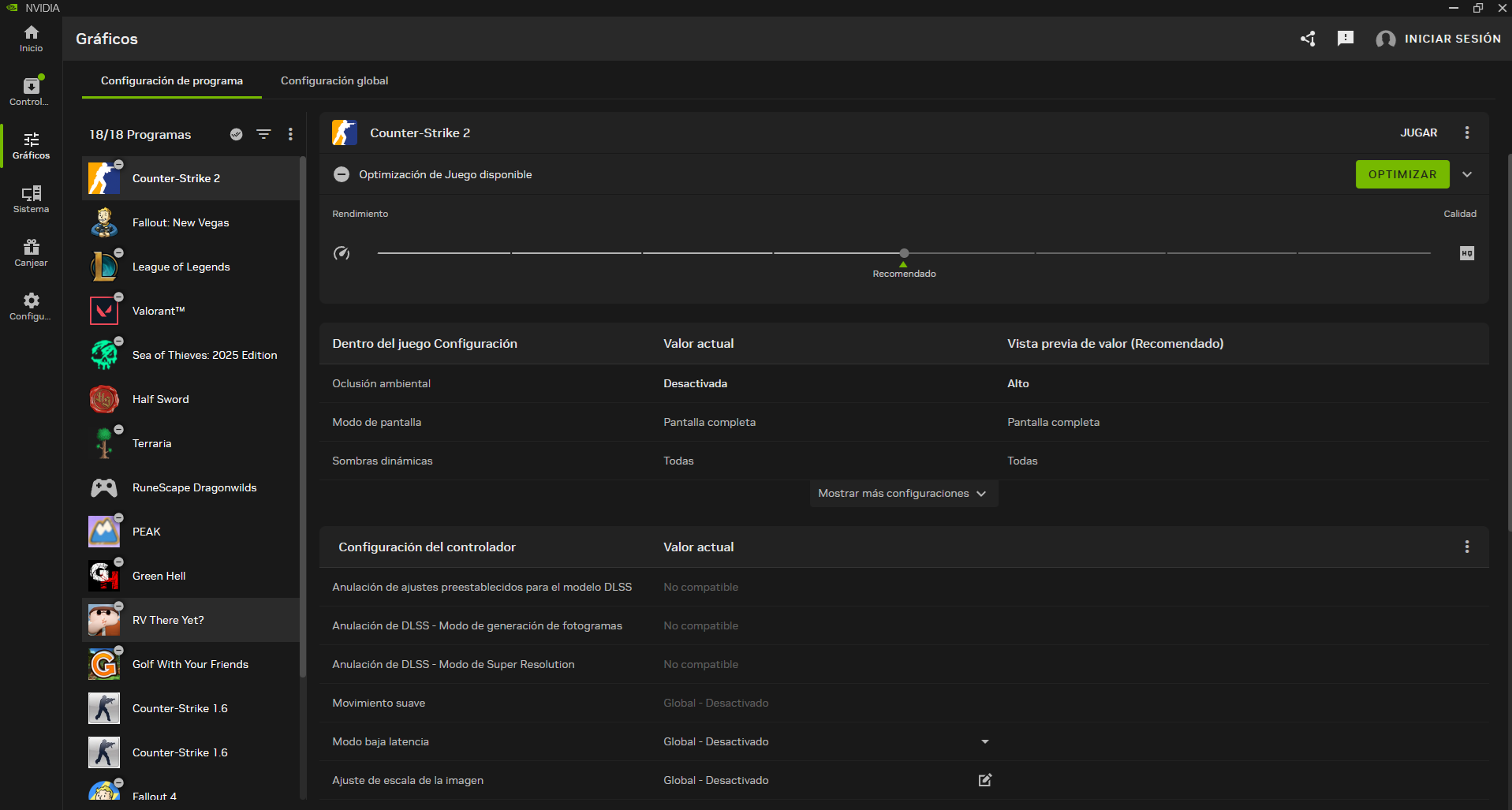Expand Mostrar más configuraciones

(x=903, y=493)
